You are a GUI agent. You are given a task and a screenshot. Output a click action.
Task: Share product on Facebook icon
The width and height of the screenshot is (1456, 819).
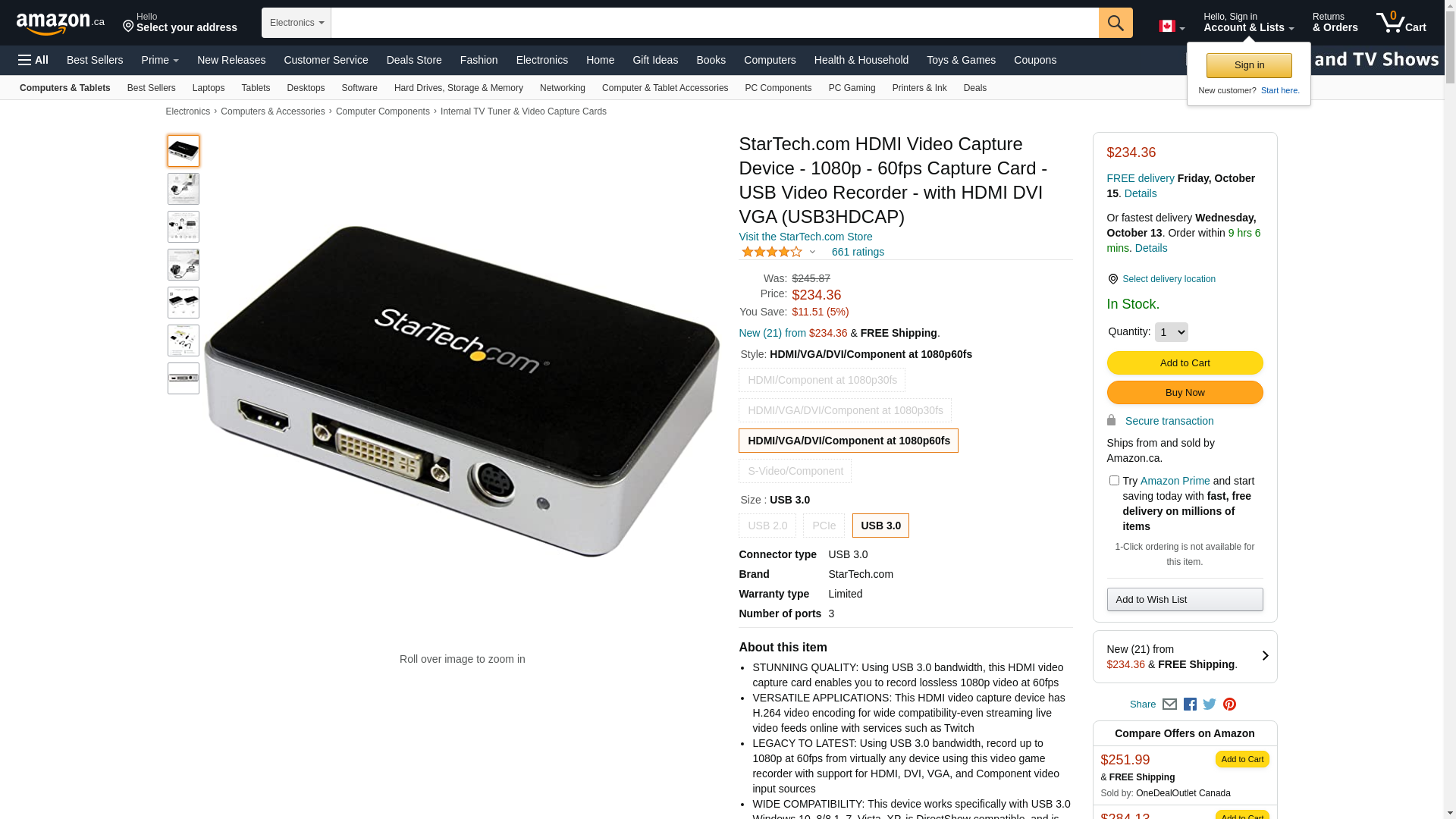[1190, 704]
